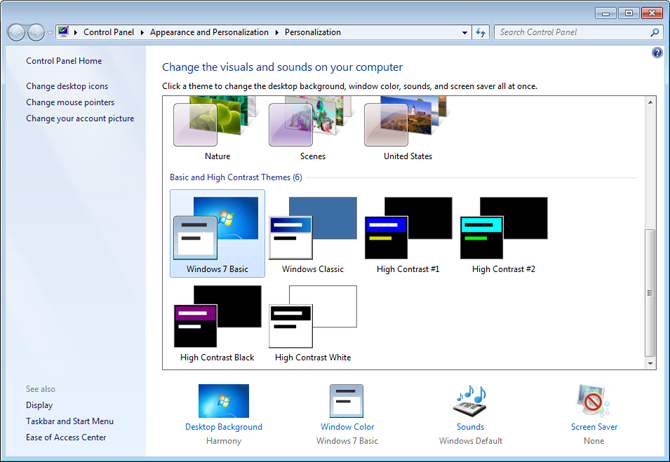The height and width of the screenshot is (462, 670).
Task: Click the Control Panel icon in address bar
Action: click(x=64, y=32)
